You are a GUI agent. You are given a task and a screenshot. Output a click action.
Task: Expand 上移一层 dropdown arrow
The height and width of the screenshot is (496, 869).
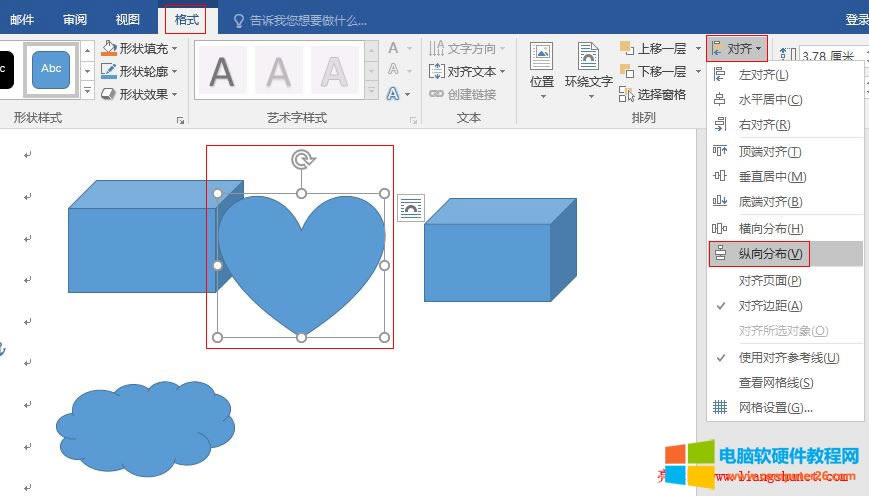(x=698, y=49)
